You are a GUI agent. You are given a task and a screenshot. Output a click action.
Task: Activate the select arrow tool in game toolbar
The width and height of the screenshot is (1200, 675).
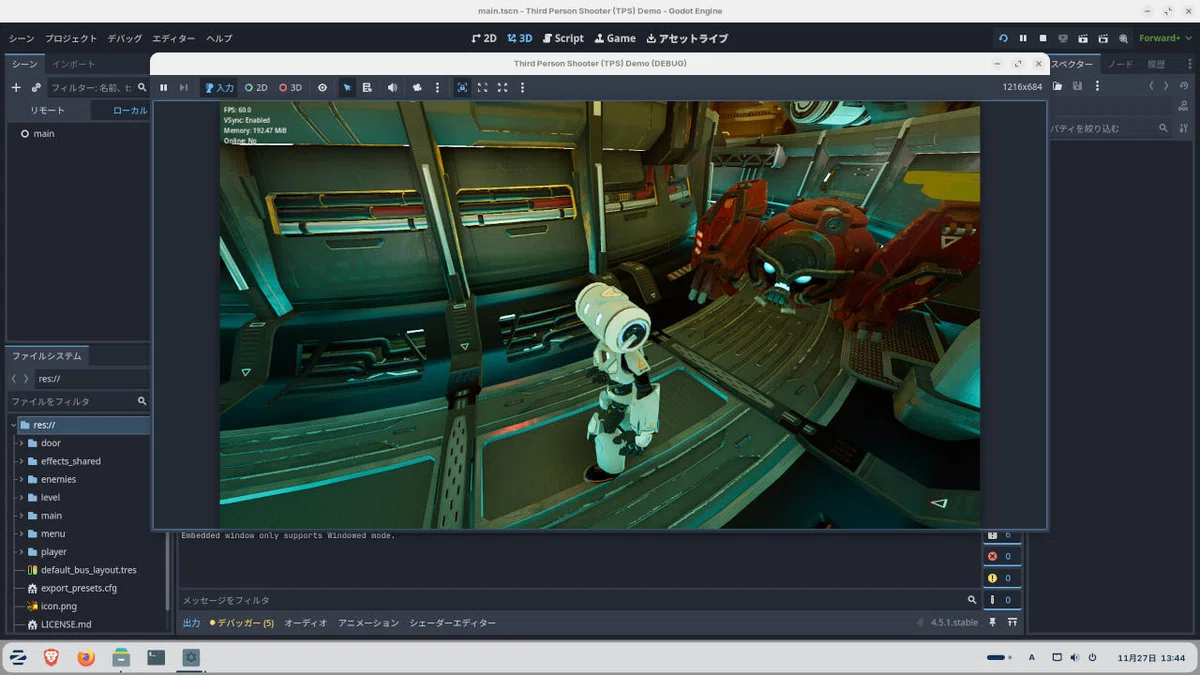coord(347,88)
